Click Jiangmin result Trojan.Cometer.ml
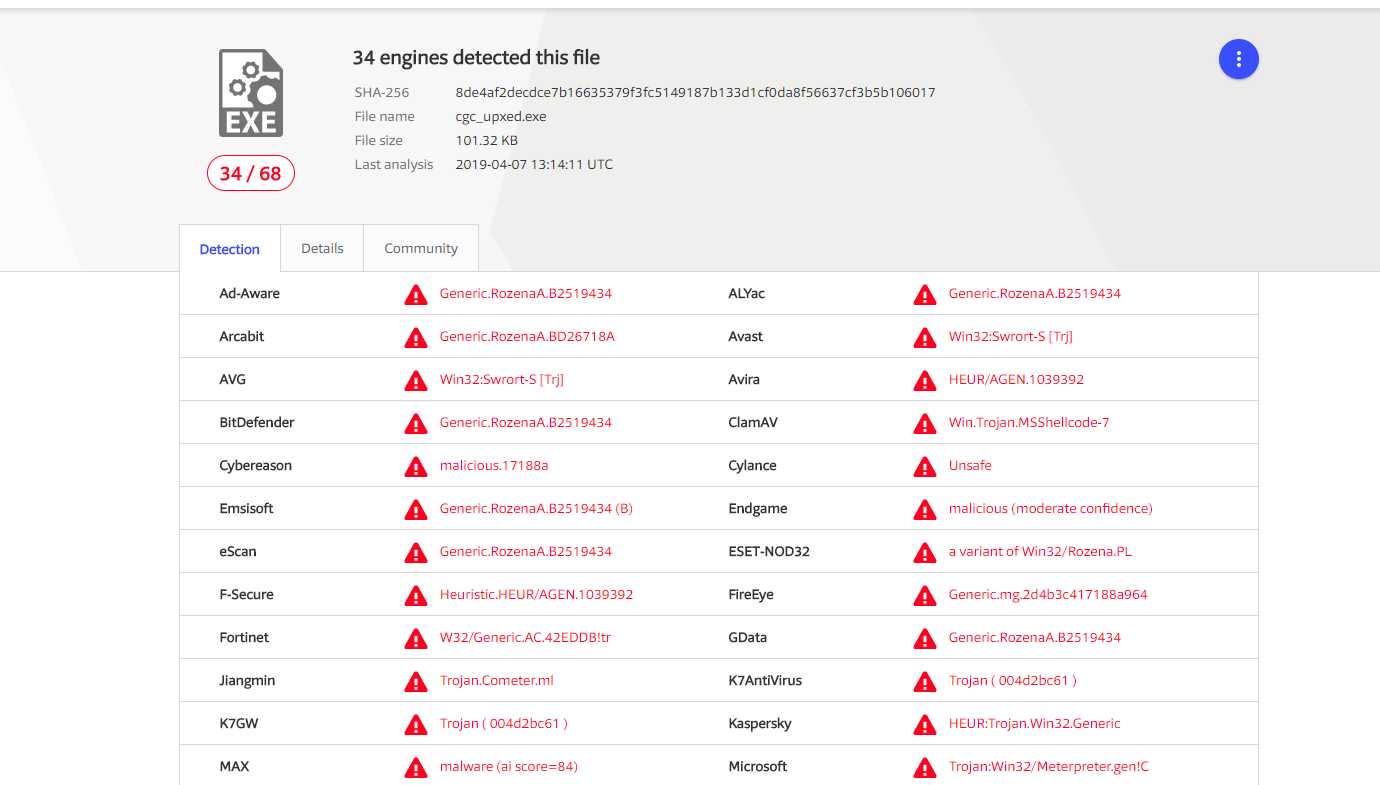 click(497, 680)
